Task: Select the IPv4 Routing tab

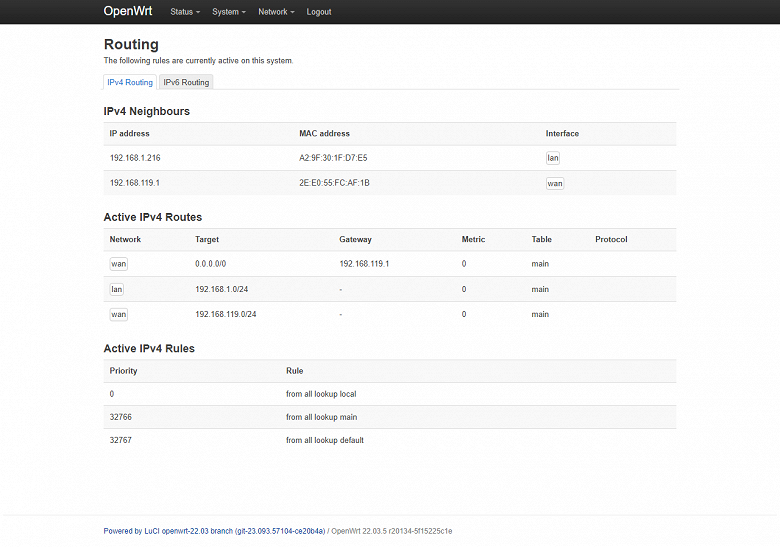Action: tap(130, 82)
